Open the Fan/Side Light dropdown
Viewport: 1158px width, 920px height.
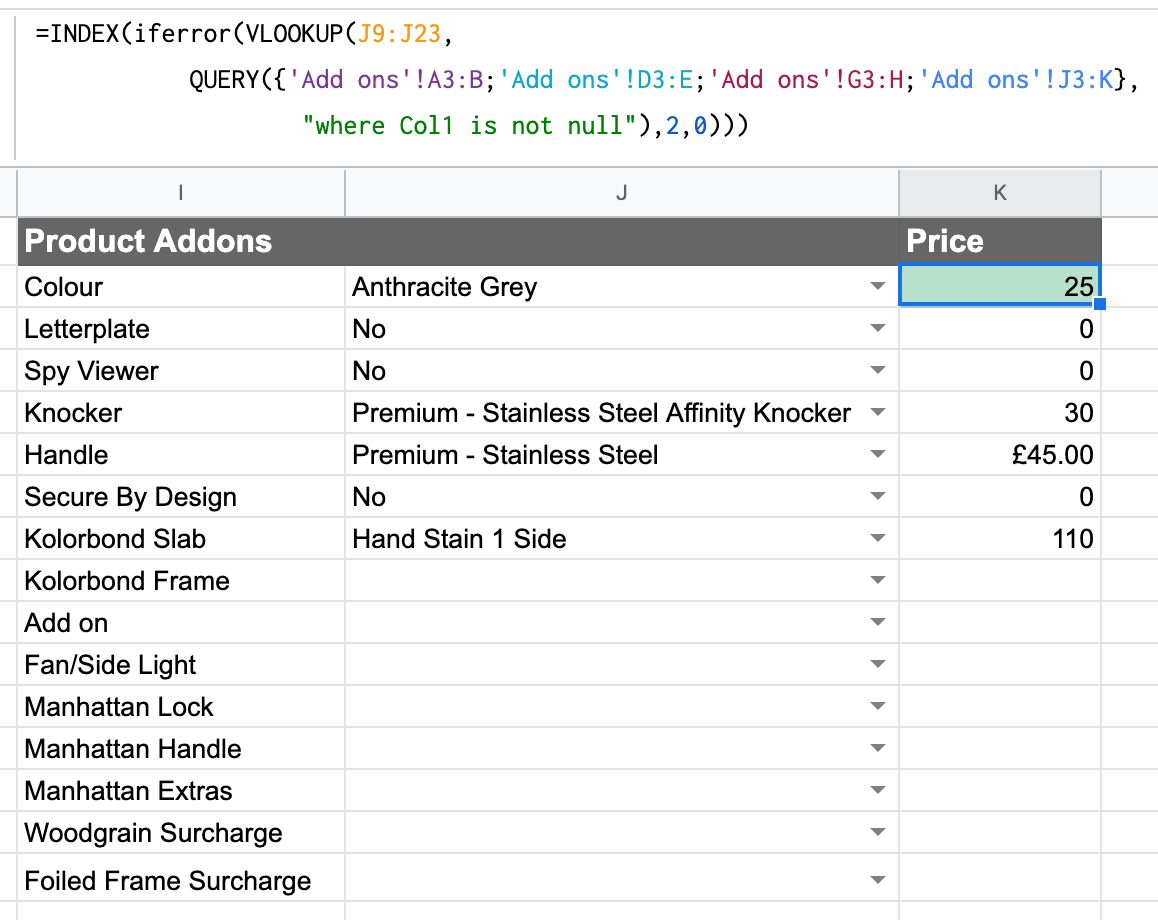tap(878, 665)
